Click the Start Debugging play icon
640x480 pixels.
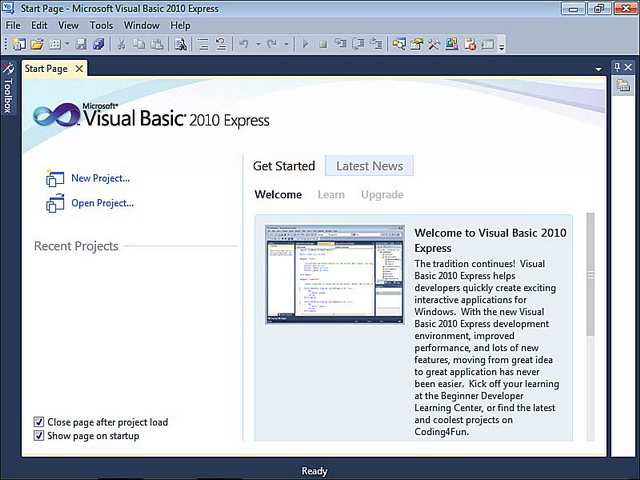pos(305,44)
